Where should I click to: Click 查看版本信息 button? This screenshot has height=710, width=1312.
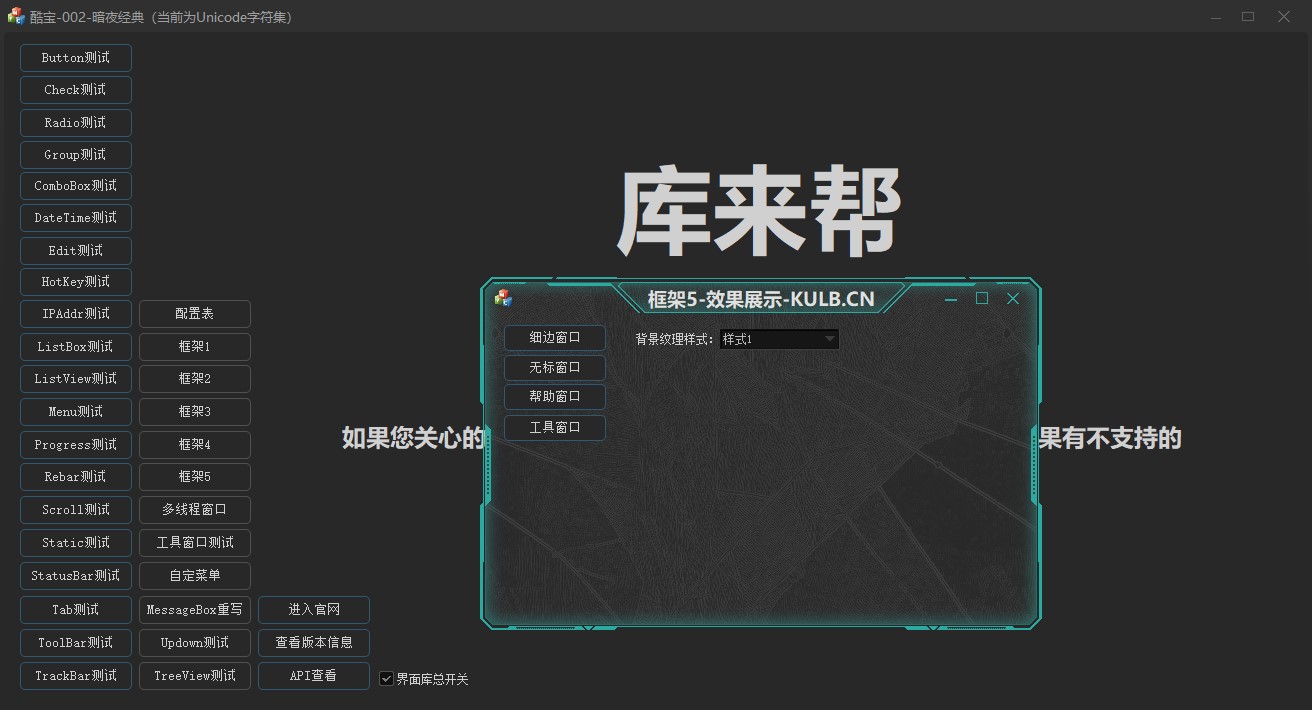(314, 643)
